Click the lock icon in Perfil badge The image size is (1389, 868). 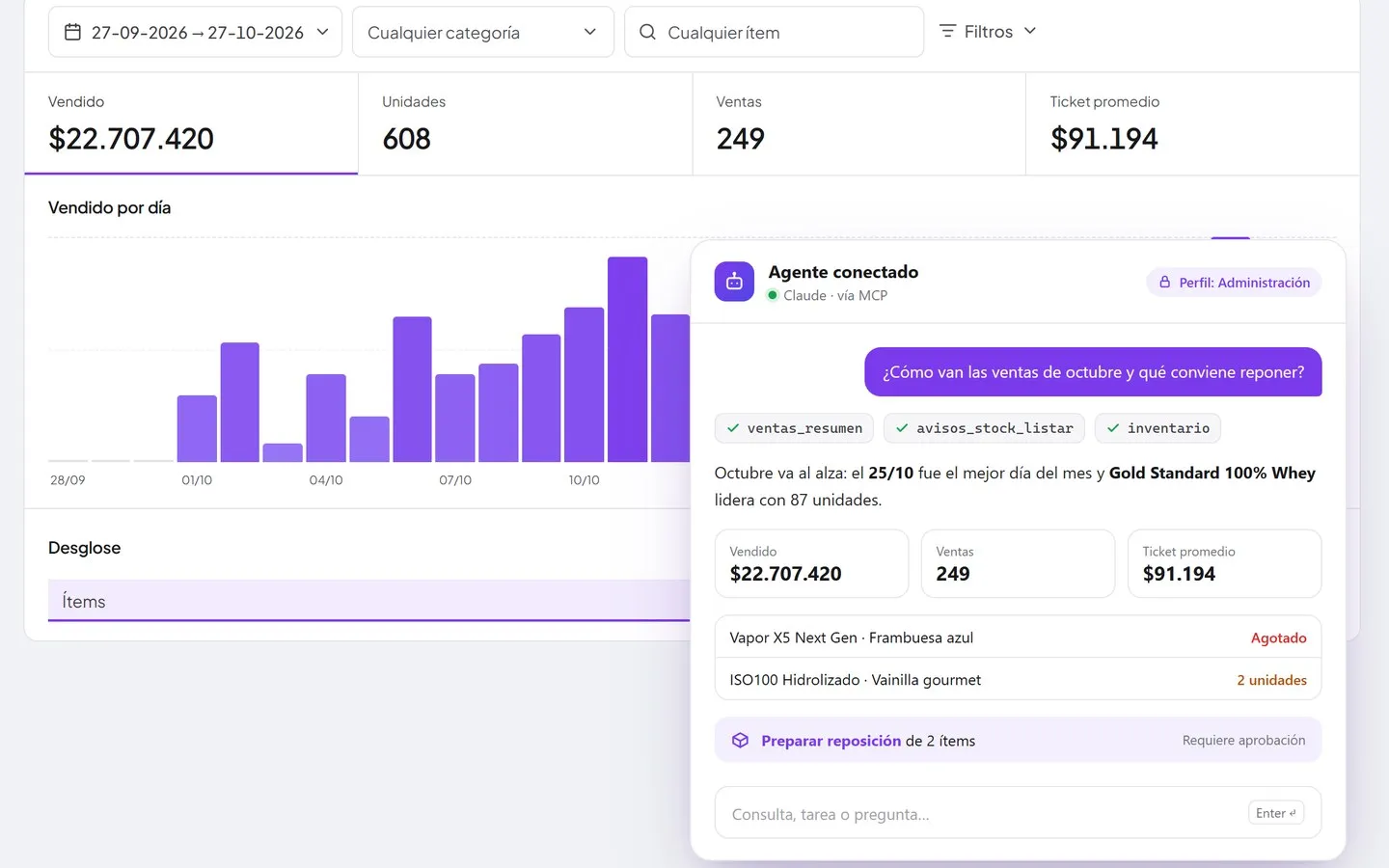1164,283
